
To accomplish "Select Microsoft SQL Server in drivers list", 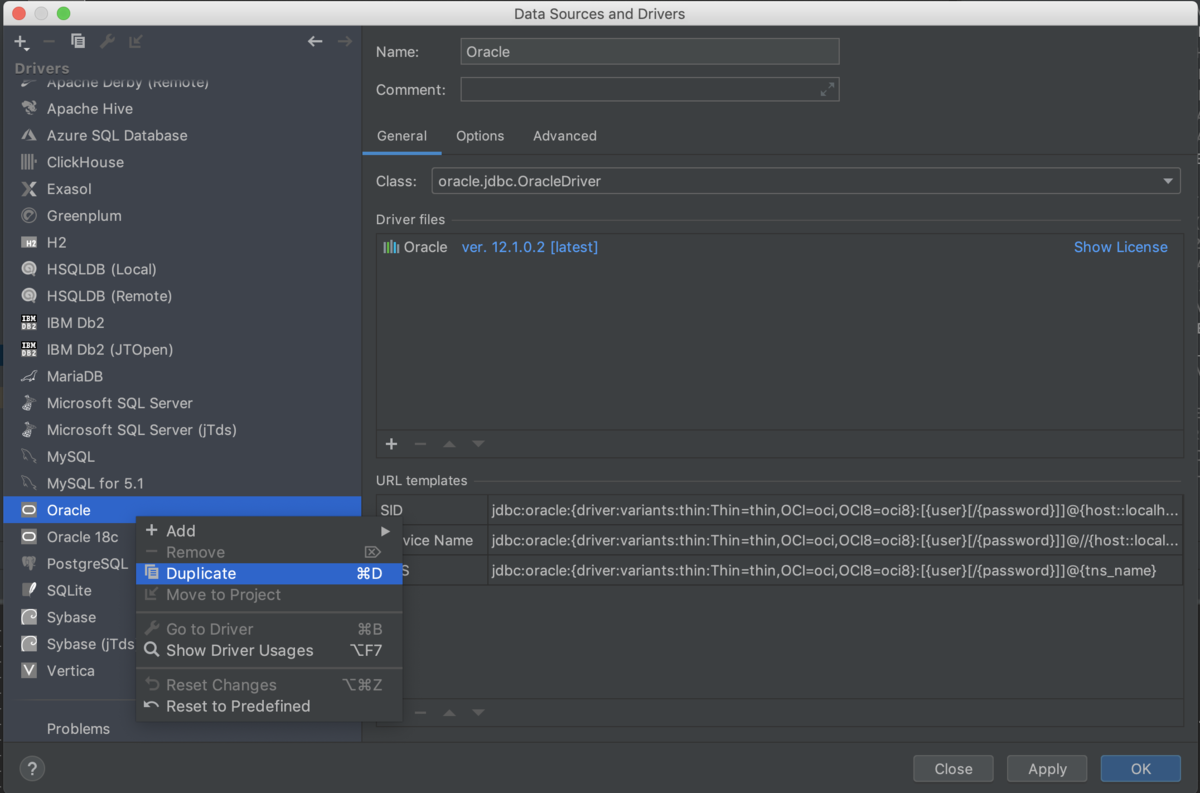I will [181, 403].
